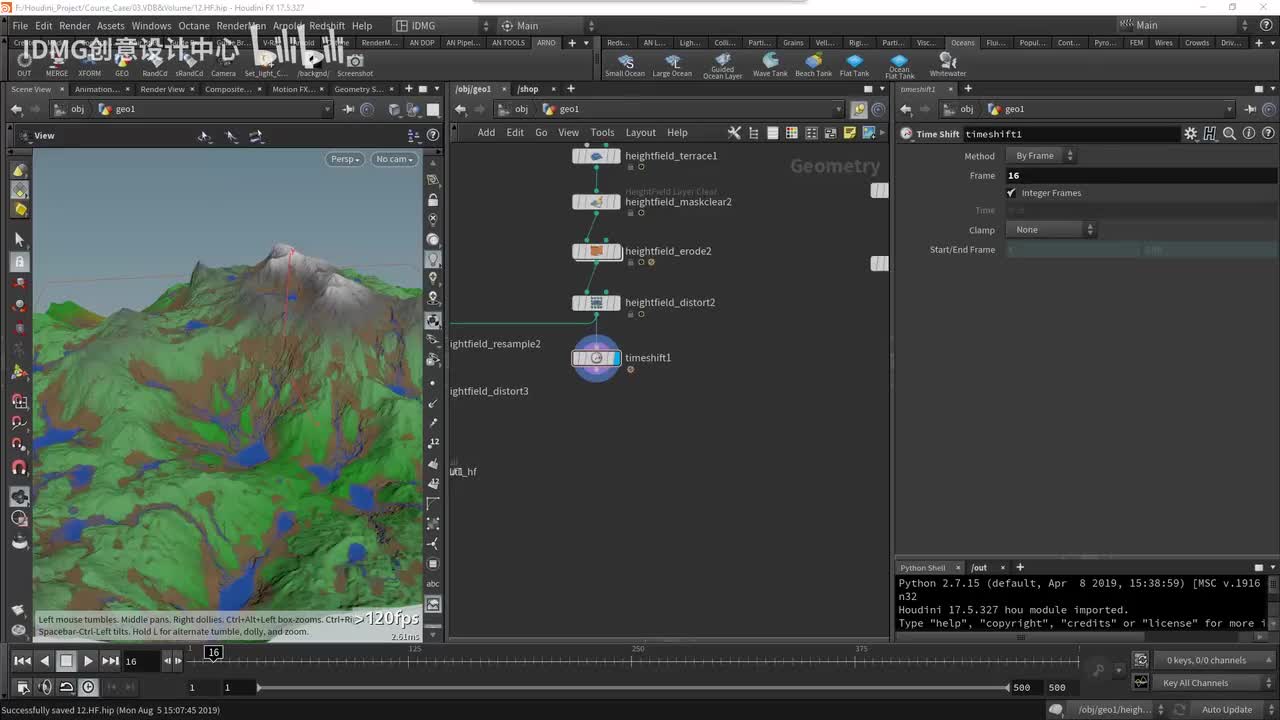Click the heightfield_erode2 node icon
The width and height of the screenshot is (1280, 720).
tap(596, 251)
